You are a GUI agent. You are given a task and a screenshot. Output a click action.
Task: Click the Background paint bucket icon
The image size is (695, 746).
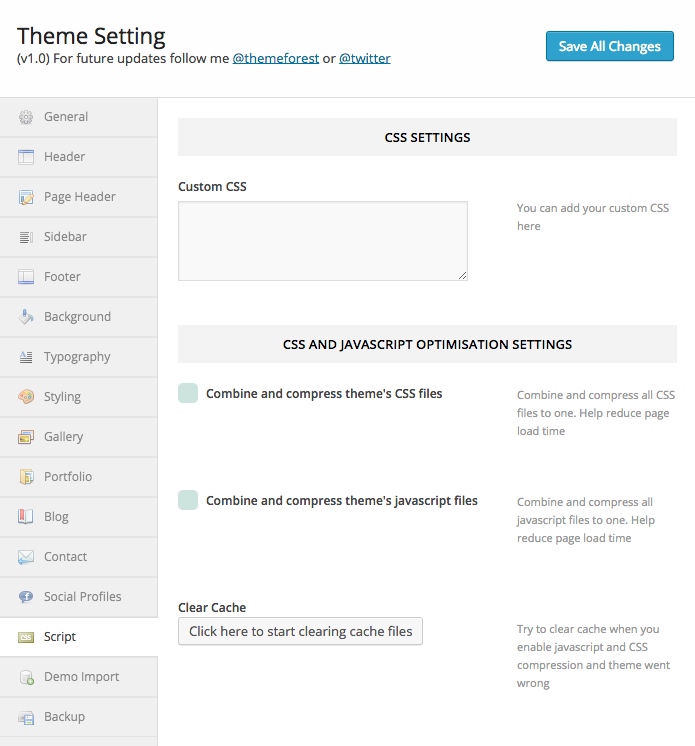26,317
